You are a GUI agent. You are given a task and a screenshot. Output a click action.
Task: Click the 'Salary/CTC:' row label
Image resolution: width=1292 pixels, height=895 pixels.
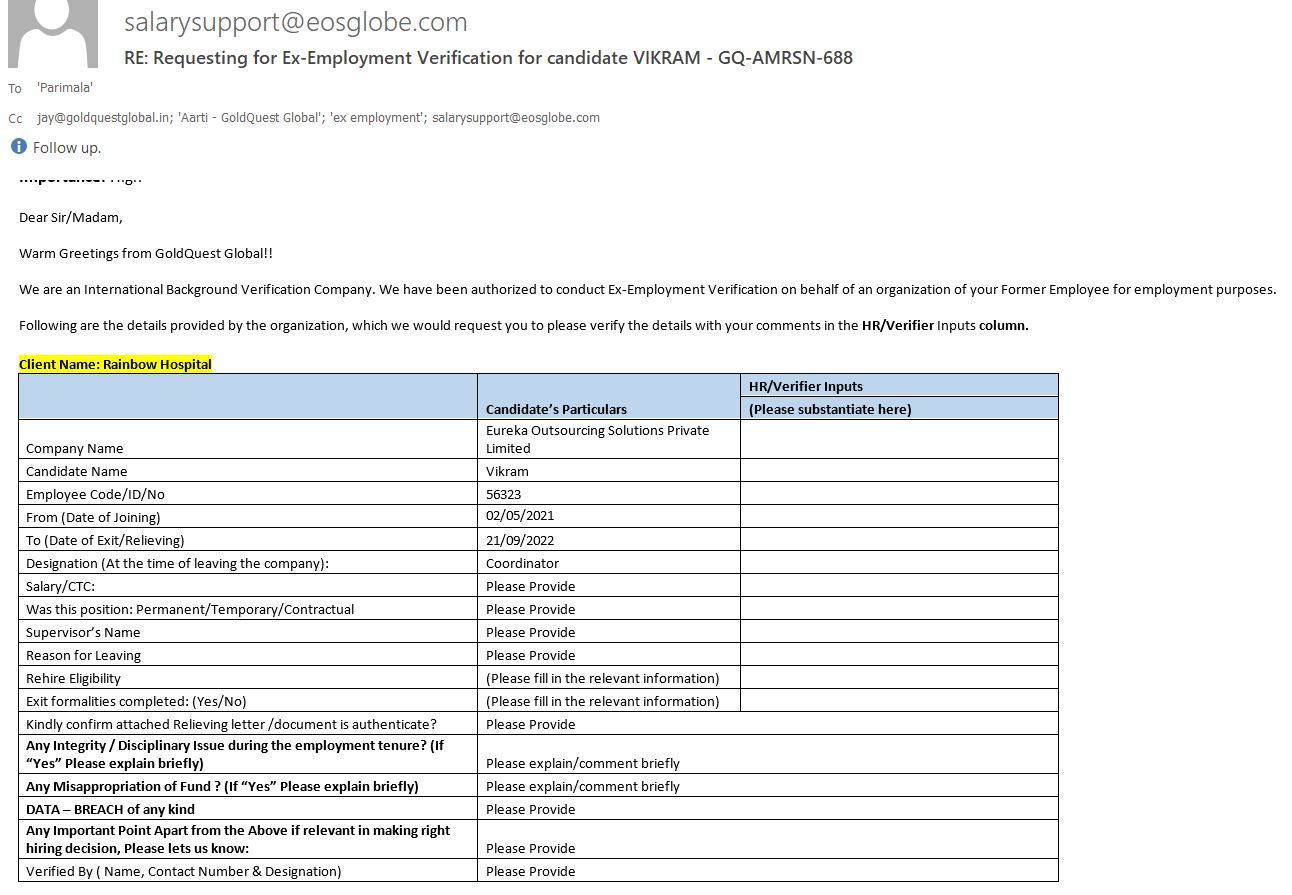tap(60, 586)
